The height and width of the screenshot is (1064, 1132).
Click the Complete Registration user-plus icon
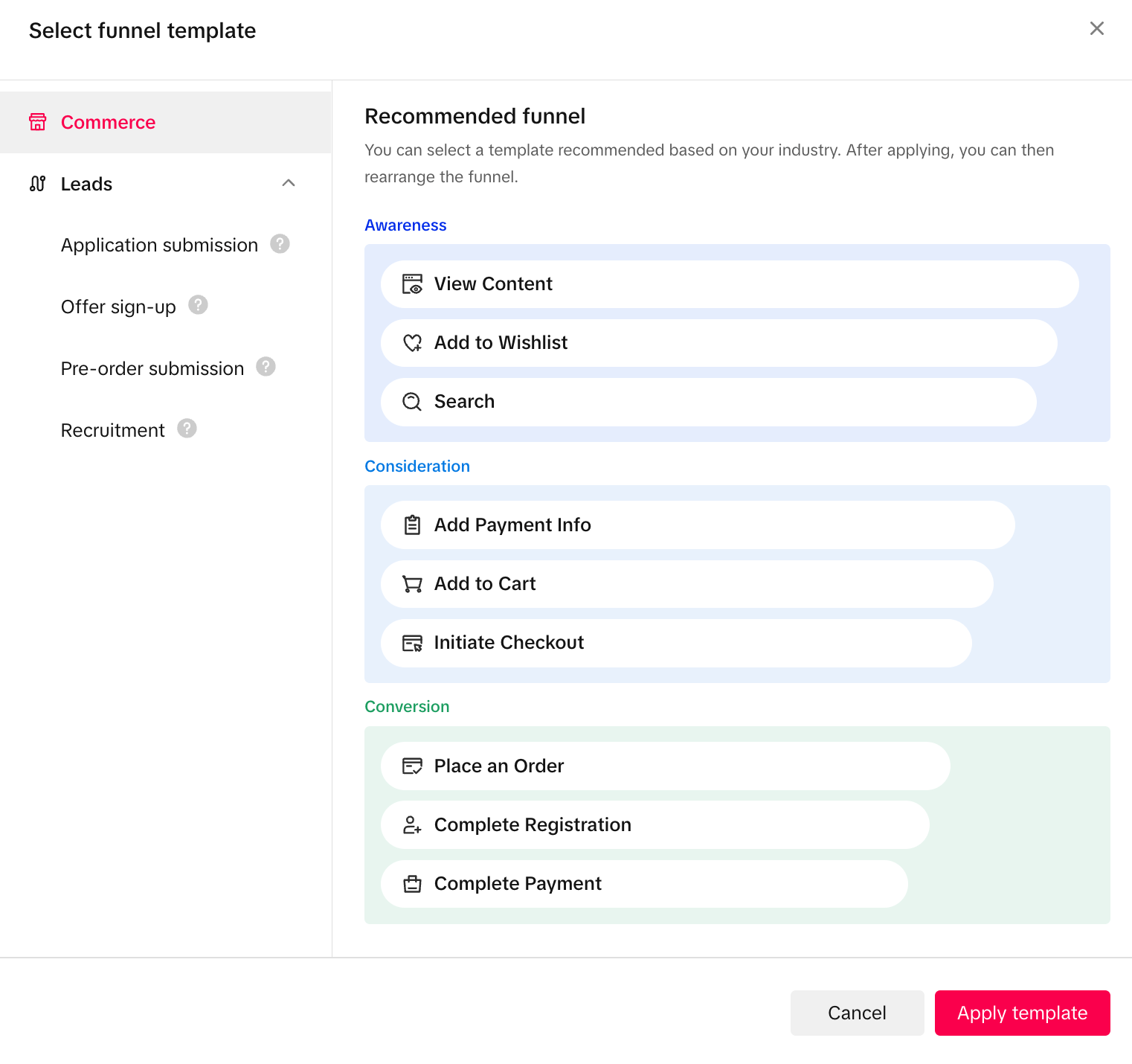(x=412, y=825)
